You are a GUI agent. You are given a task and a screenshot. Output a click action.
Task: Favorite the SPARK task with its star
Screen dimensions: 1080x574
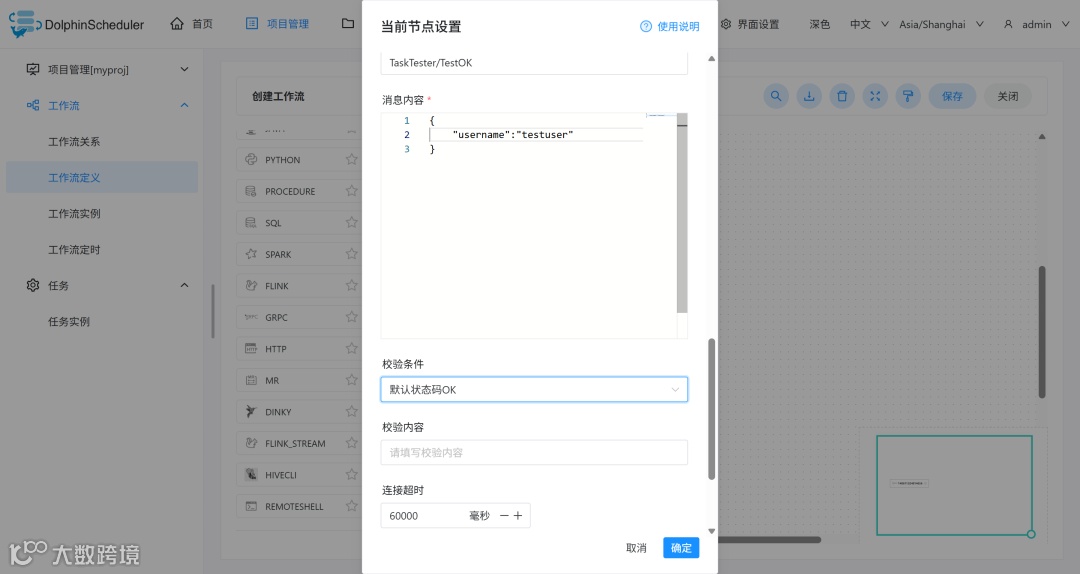[x=352, y=254]
